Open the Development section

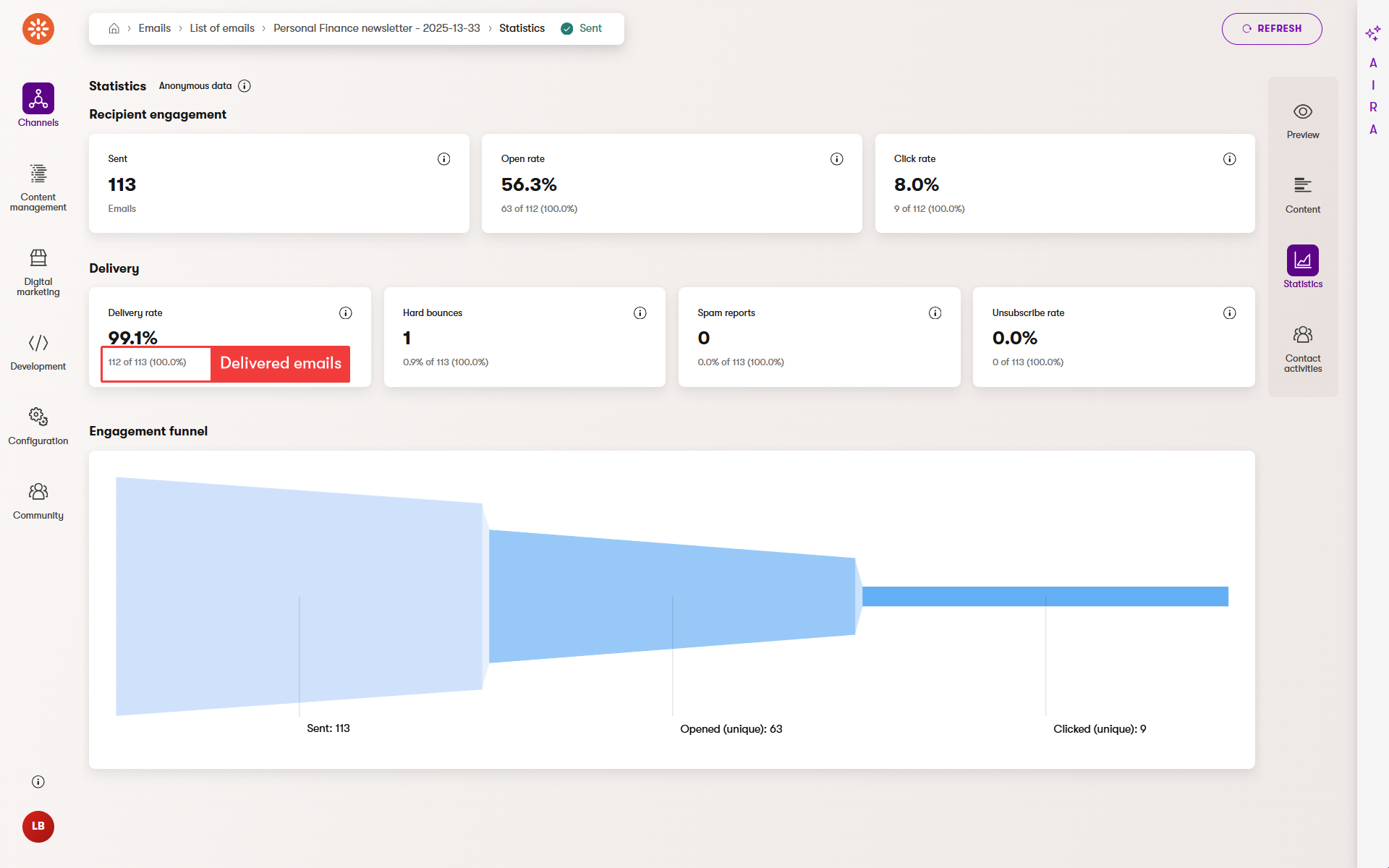coord(38,352)
